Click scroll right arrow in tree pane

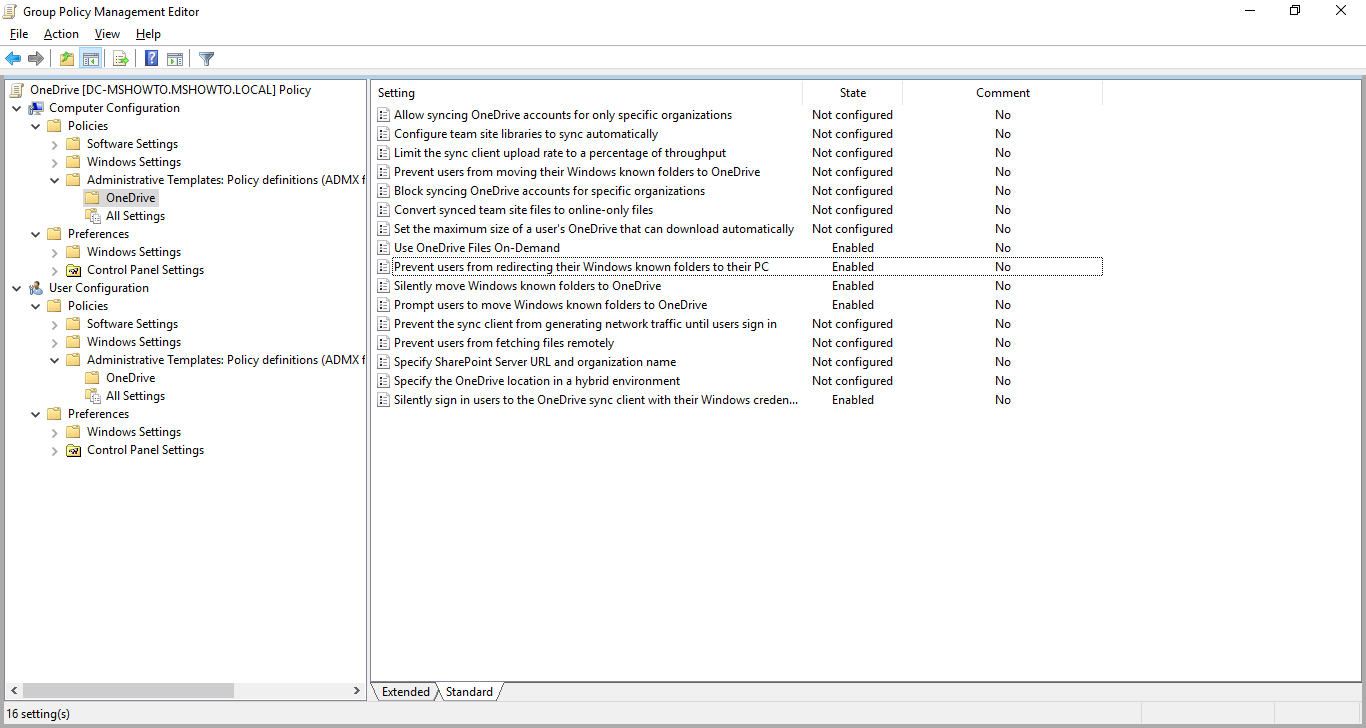[x=357, y=691]
